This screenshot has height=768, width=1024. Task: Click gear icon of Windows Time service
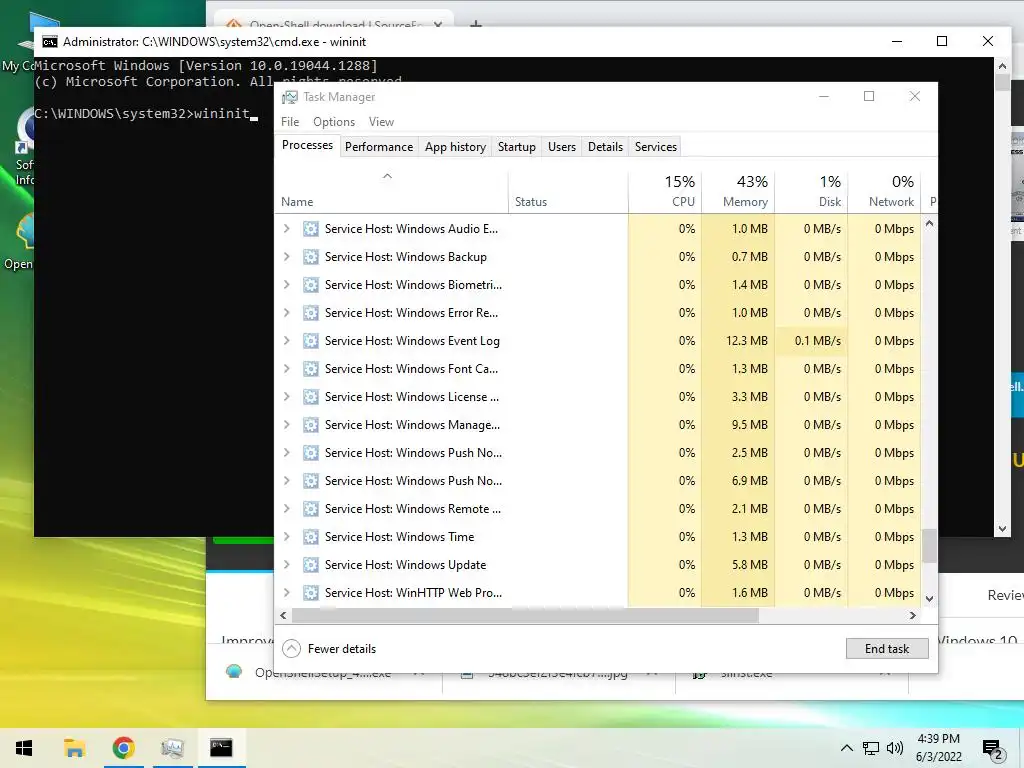(x=311, y=536)
